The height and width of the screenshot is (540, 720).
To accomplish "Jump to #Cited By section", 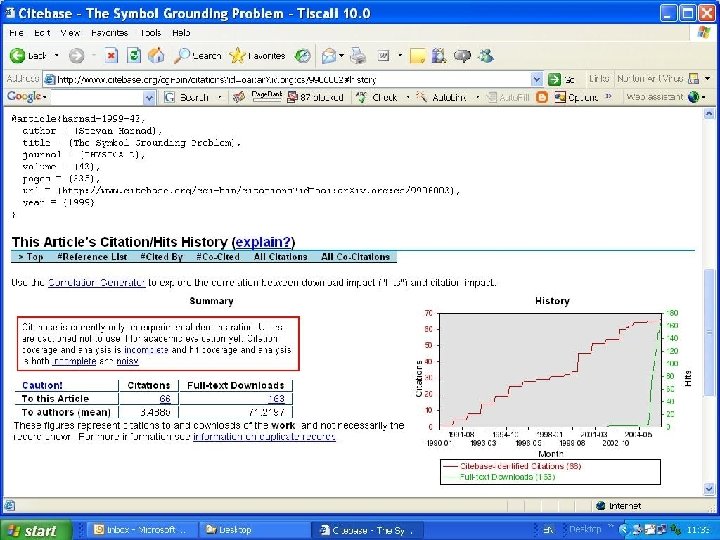I will pyautogui.click(x=162, y=257).
